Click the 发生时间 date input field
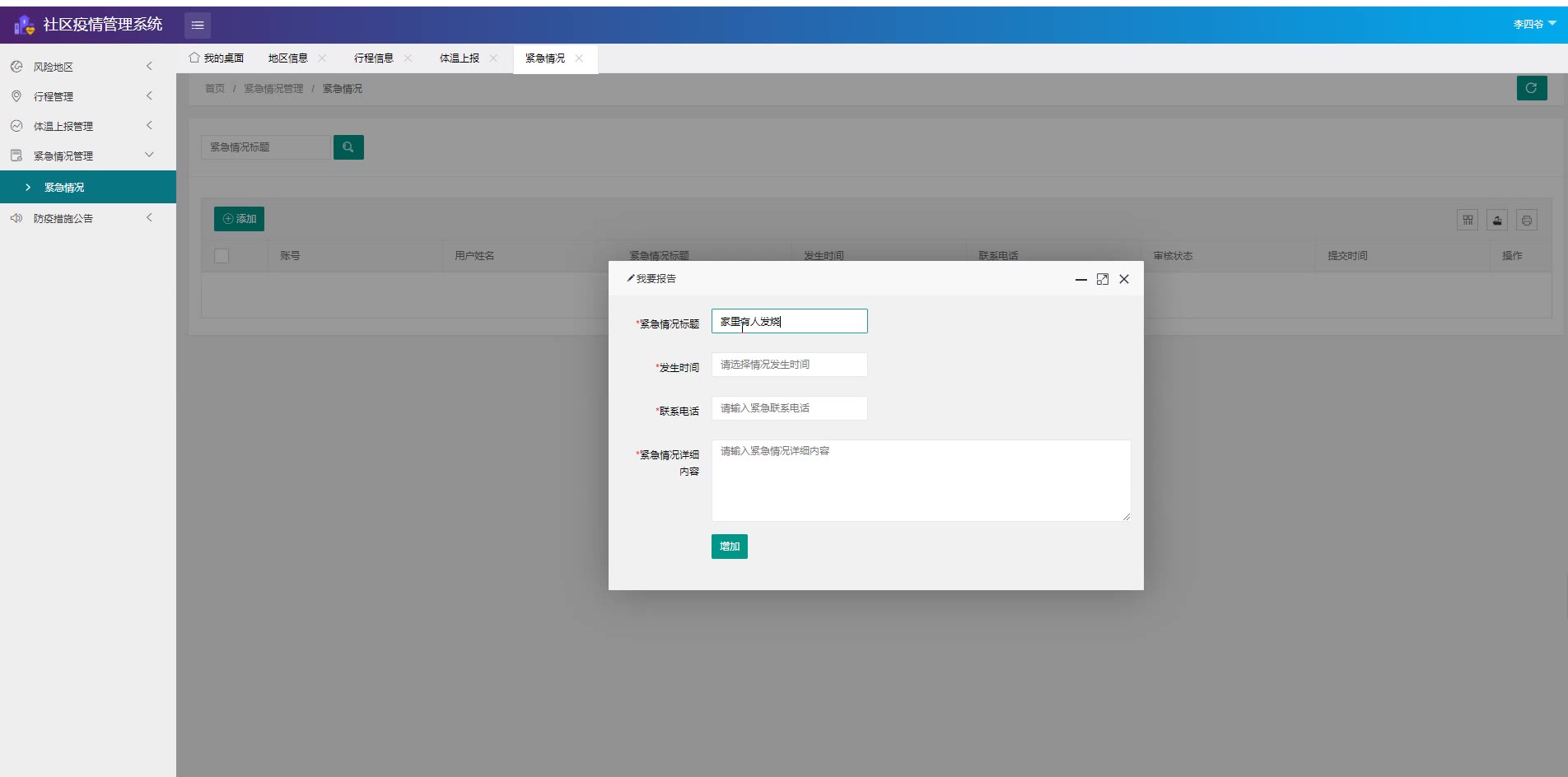This screenshot has width=1568, height=777. (789, 365)
